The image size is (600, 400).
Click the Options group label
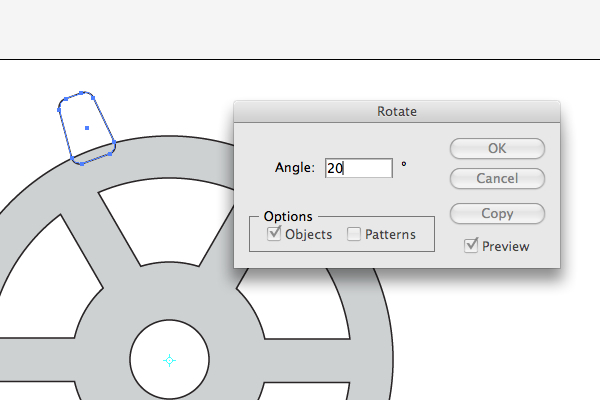click(x=288, y=217)
